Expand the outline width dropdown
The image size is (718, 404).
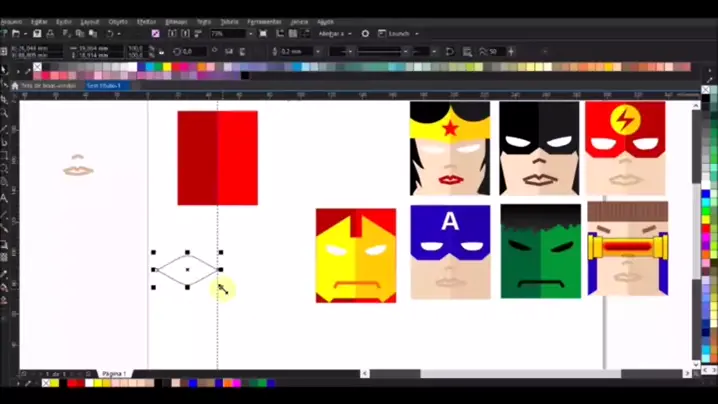point(317,52)
